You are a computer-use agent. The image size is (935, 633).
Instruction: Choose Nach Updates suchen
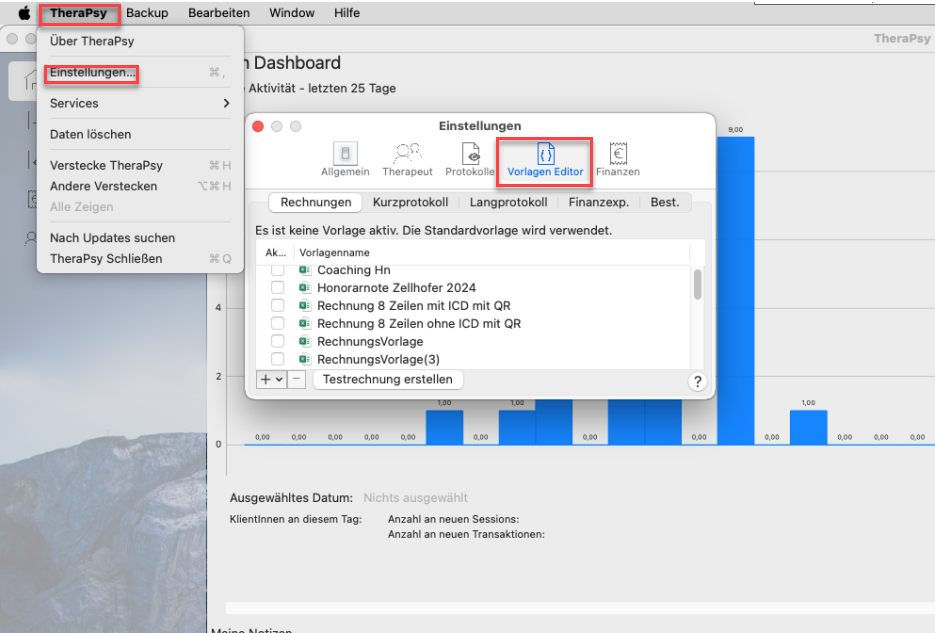(x=113, y=238)
